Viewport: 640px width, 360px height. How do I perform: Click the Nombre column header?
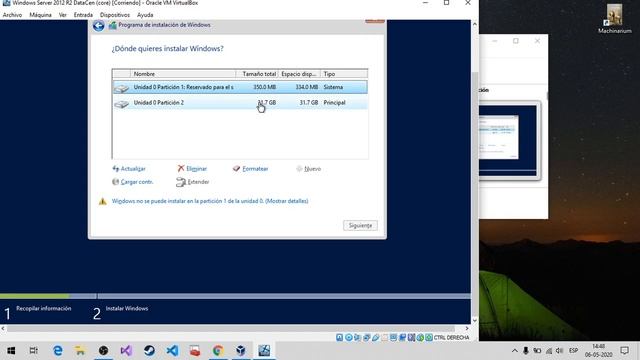tap(183, 74)
